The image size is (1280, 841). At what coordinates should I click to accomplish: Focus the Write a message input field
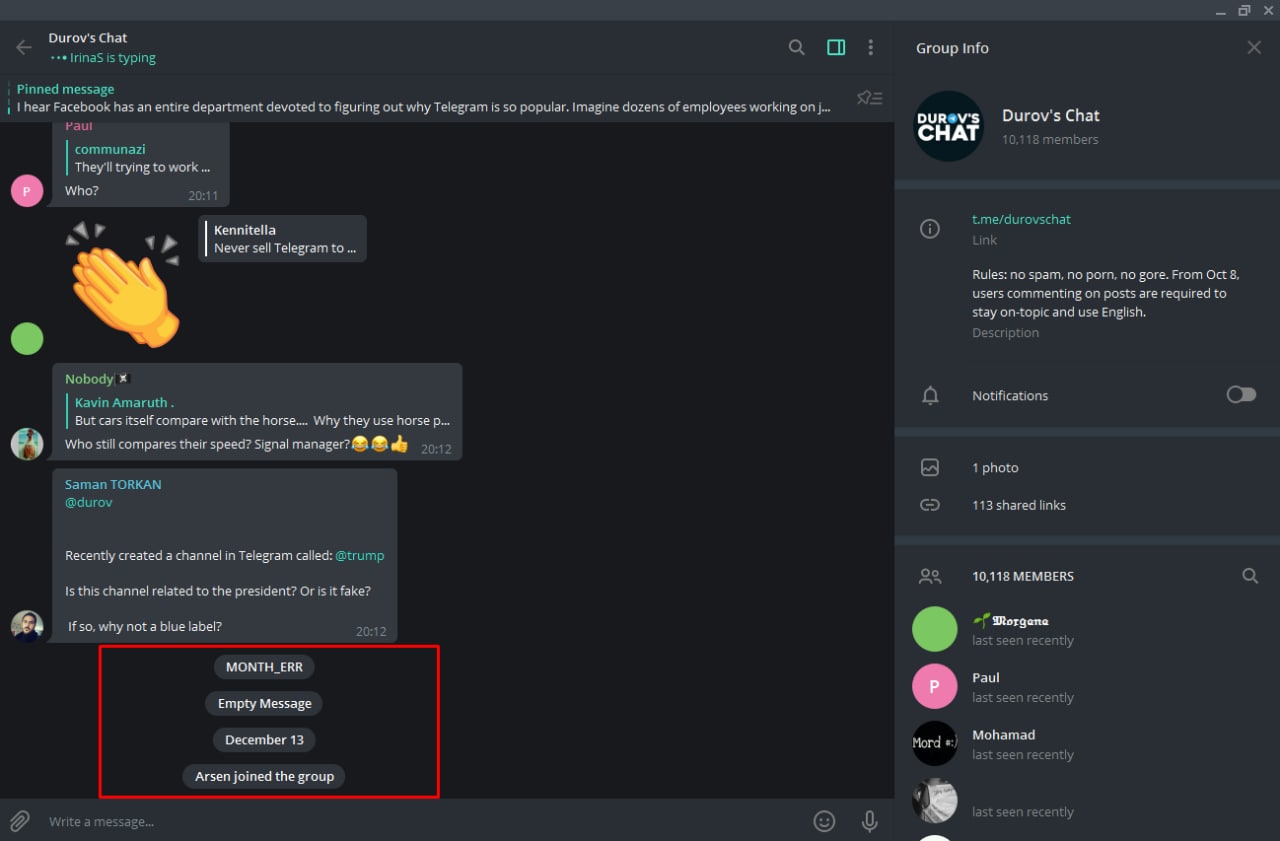click(425, 821)
